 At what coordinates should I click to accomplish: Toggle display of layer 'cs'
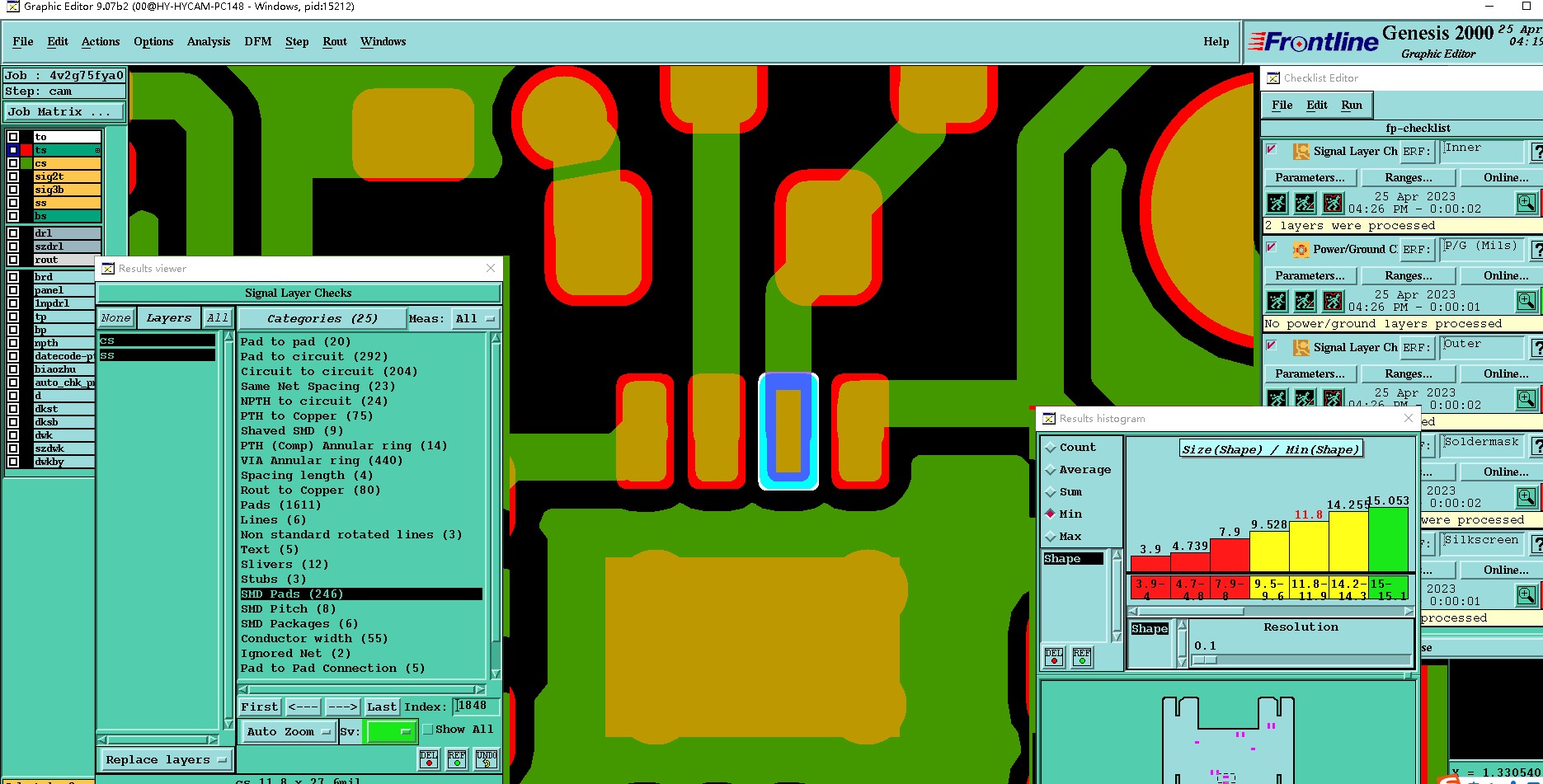13,163
